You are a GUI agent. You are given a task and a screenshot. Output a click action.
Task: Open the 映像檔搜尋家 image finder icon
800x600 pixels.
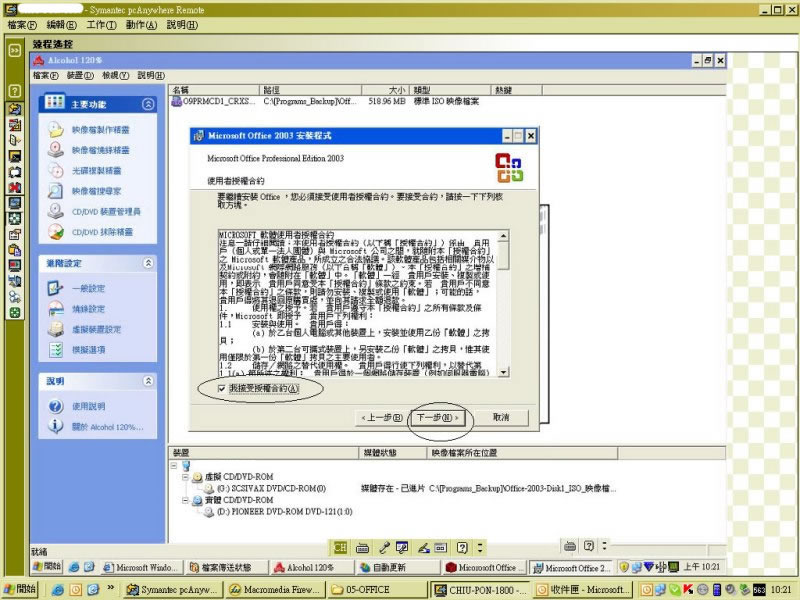[56, 191]
